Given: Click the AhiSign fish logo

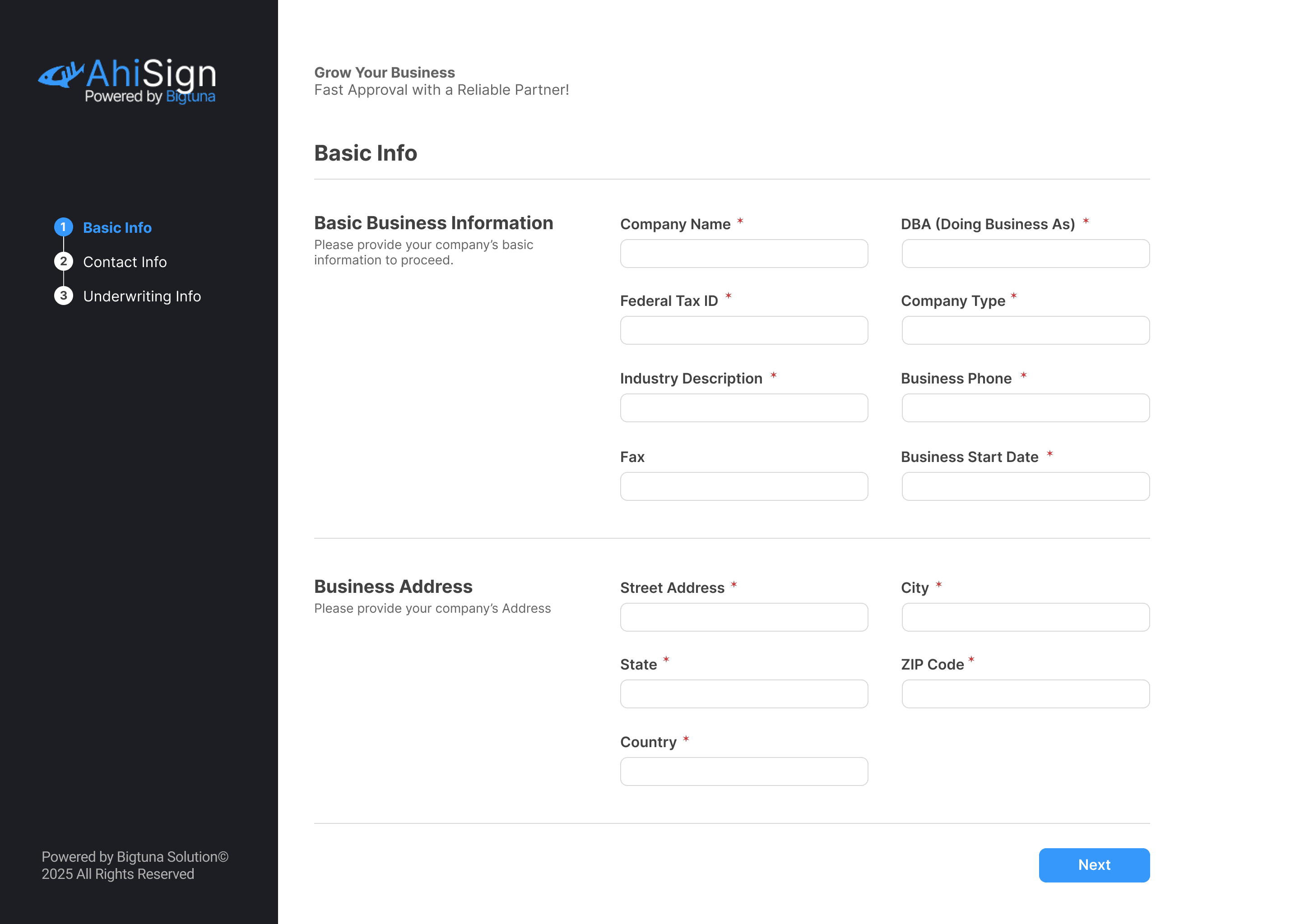Looking at the screenshot, I should [x=61, y=76].
